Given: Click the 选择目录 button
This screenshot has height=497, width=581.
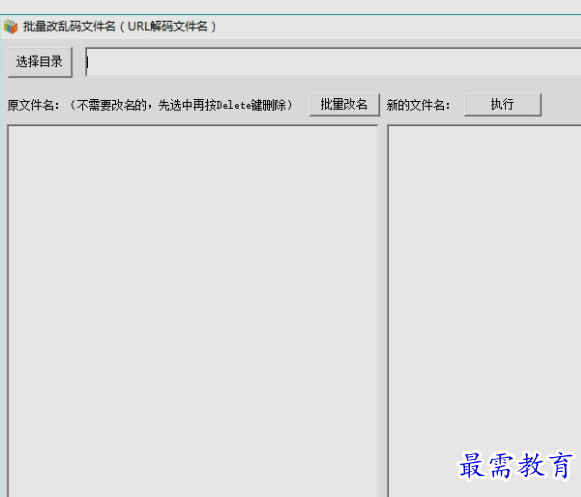Looking at the screenshot, I should click(x=40, y=62).
